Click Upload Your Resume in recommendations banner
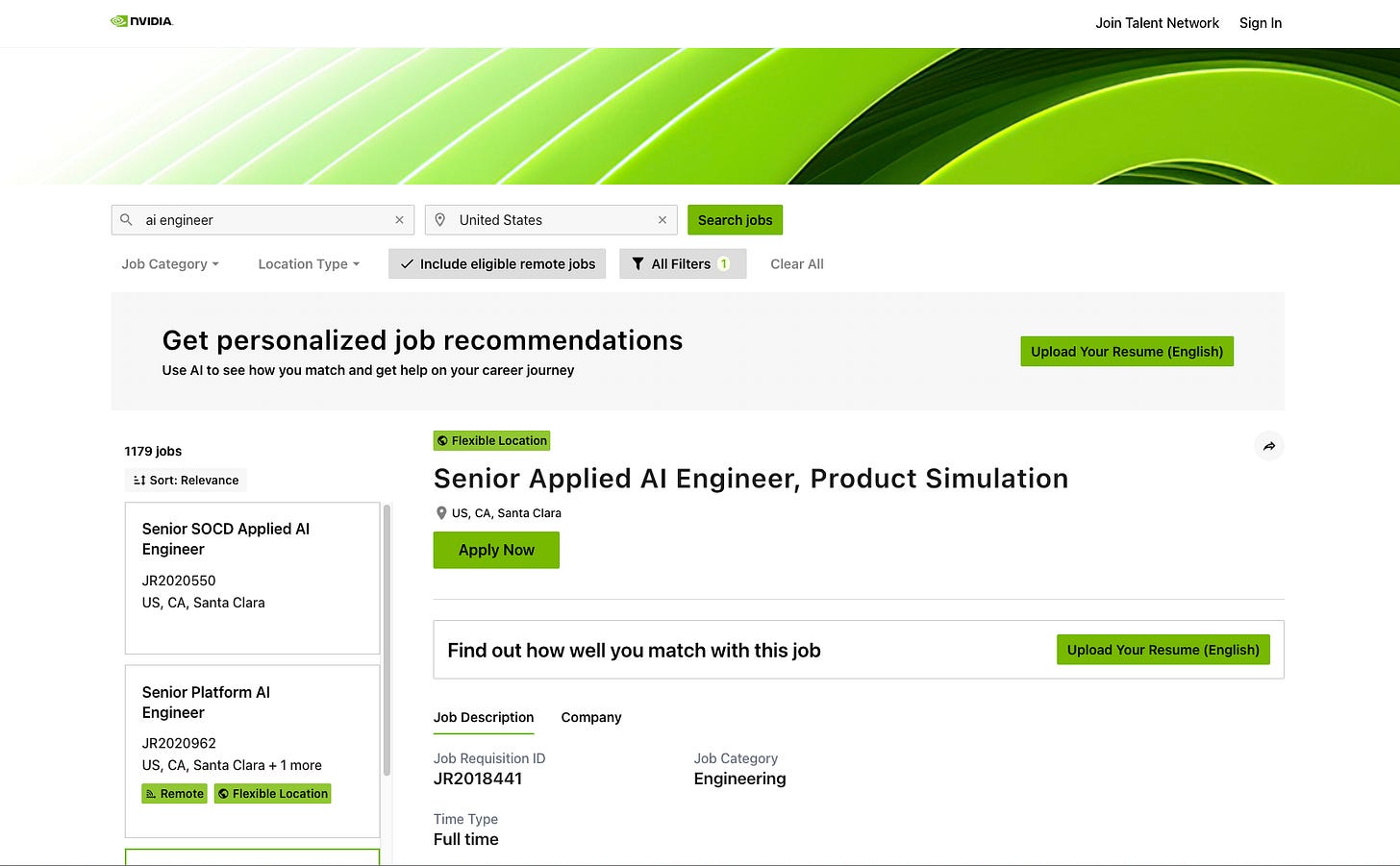The image size is (1400, 866). 1127,352
